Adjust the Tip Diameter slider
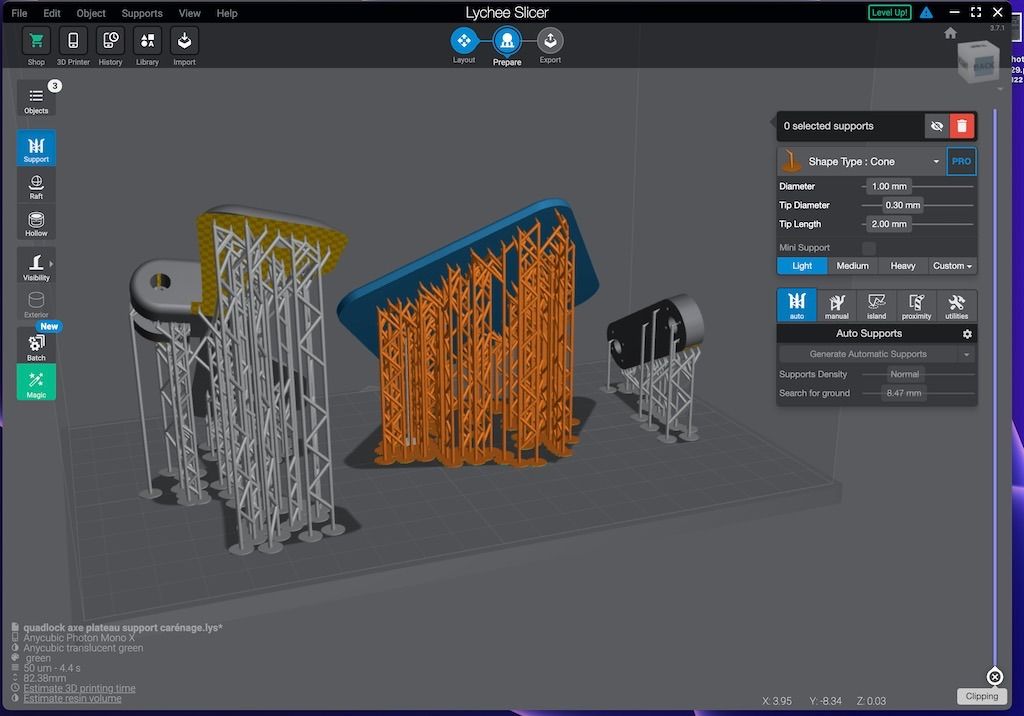Viewport: 1024px width, 716px height. point(918,205)
